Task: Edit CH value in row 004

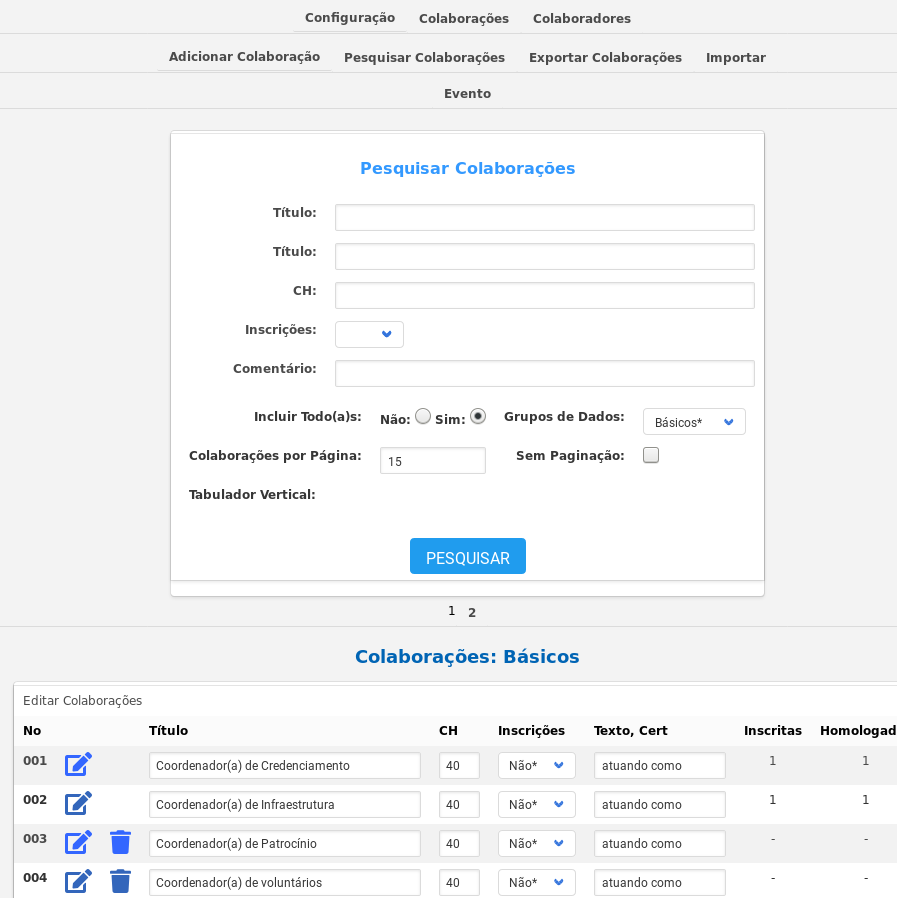Action: 459,883
